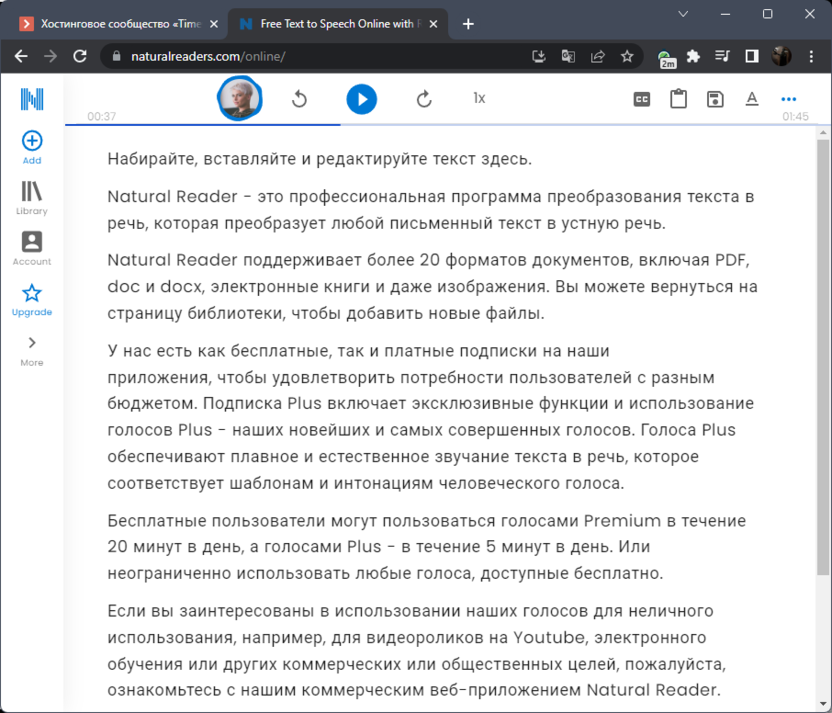Toggle closed captions CC icon
Viewport: 832px width, 713px height.
coord(642,99)
